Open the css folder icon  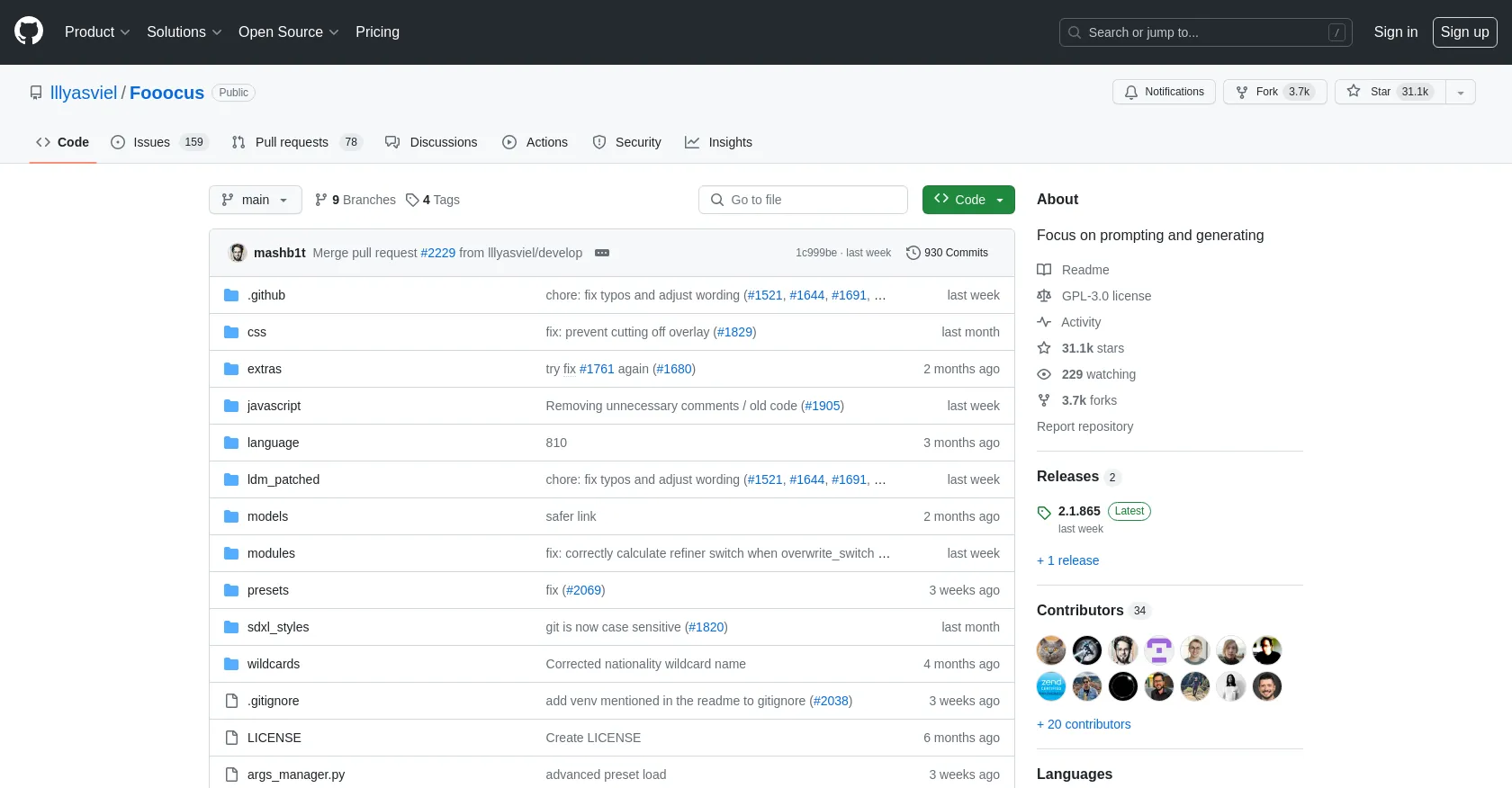click(x=231, y=332)
